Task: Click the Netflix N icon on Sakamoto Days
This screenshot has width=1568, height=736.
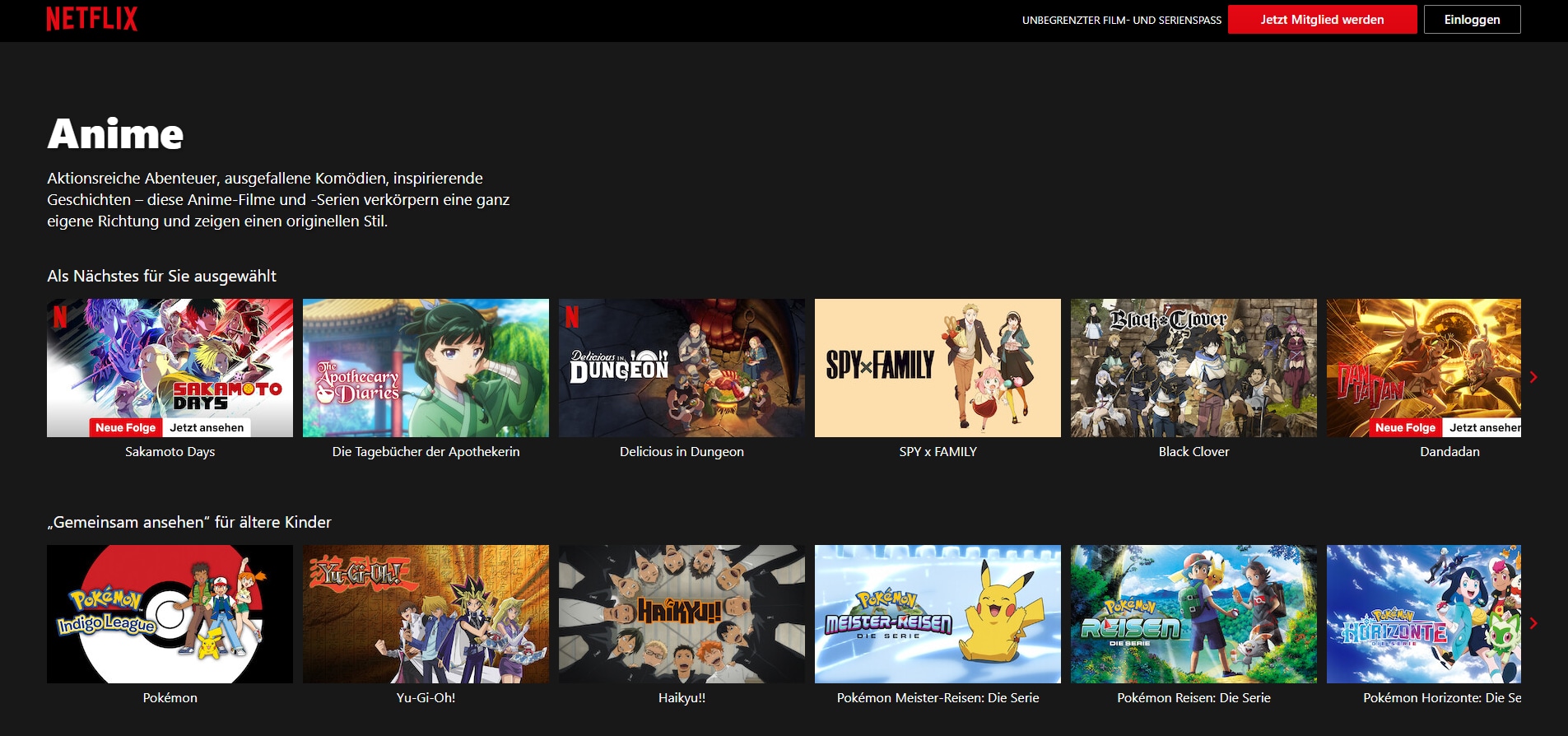Action: [x=59, y=317]
